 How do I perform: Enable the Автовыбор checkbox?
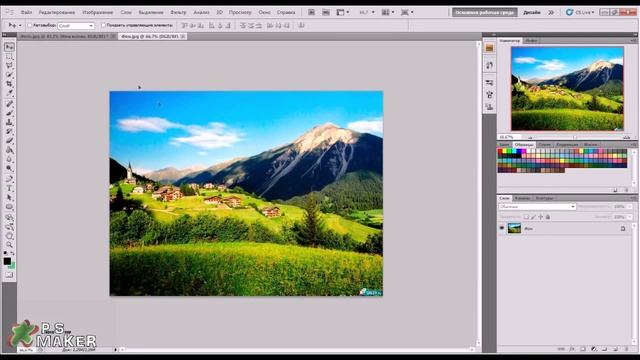29,25
